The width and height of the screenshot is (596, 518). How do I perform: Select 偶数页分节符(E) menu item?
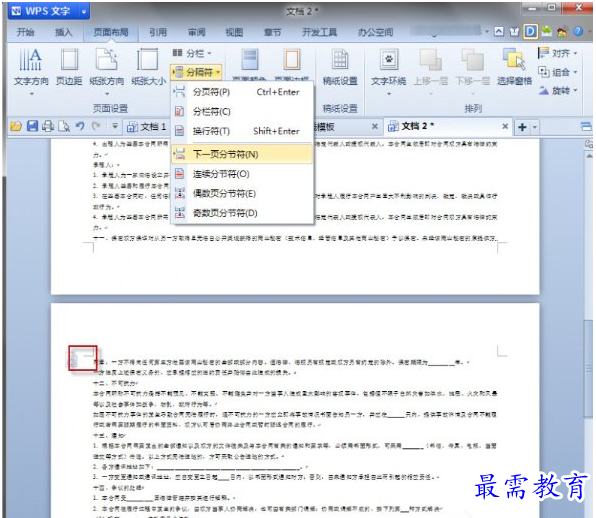(242, 193)
